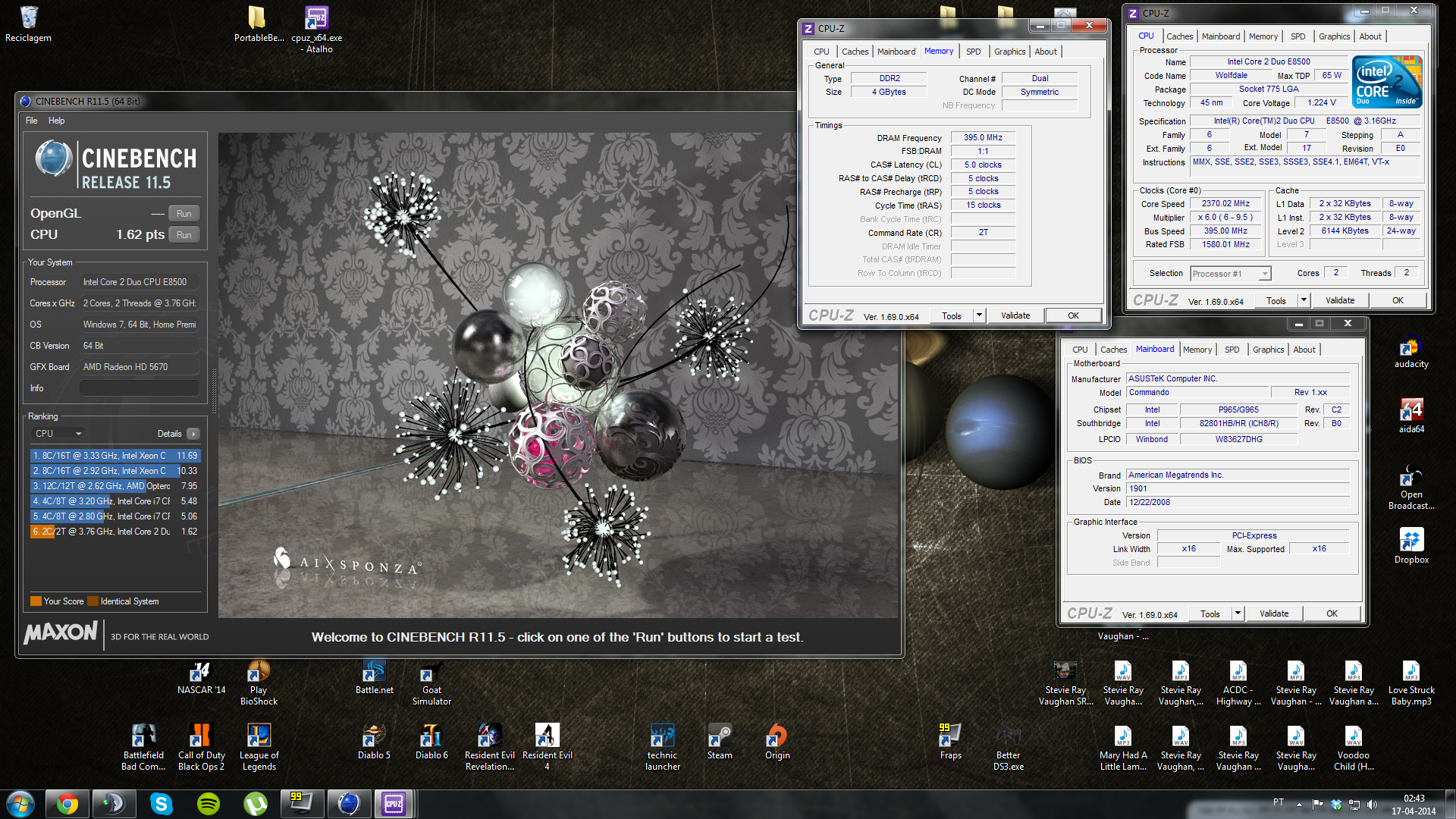Open the Ranking CPU dropdown
The width and height of the screenshot is (1456, 819).
pyautogui.click(x=58, y=434)
